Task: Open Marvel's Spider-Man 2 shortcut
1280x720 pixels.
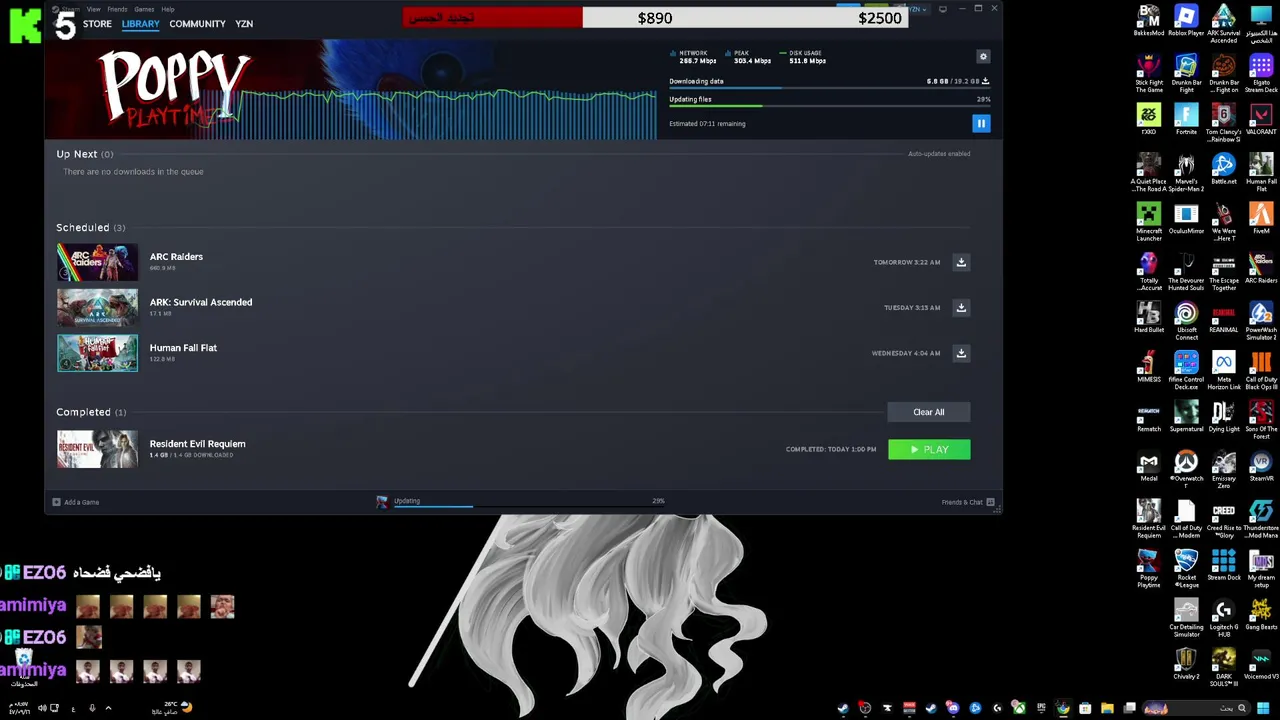Action: [1186, 172]
